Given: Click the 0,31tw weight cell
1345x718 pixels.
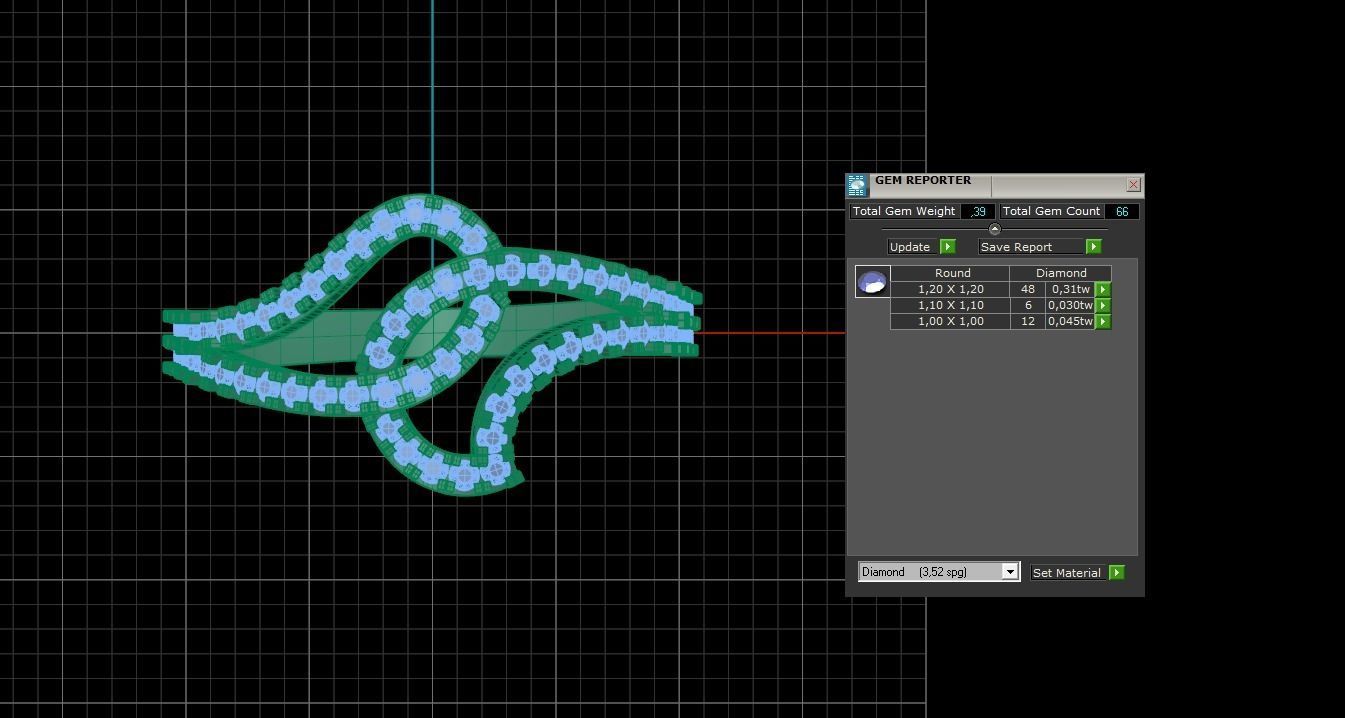Looking at the screenshot, I should (x=1070, y=289).
